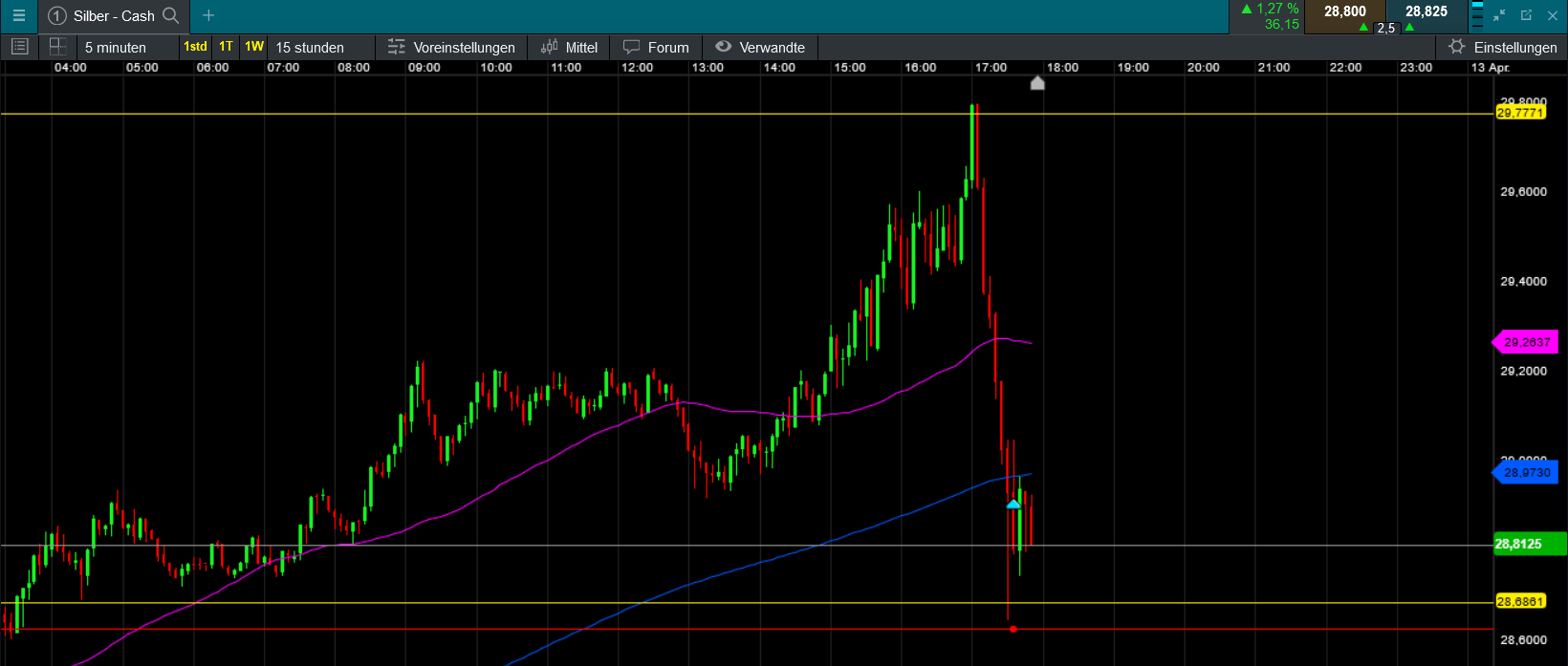
Task: Search instrument with magnifier icon
Action: 171,15
